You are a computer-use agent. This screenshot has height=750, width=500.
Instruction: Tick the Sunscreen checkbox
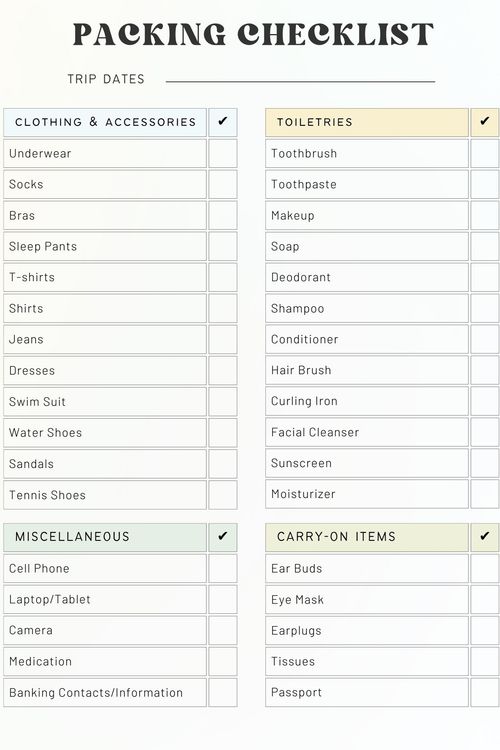[485, 463]
